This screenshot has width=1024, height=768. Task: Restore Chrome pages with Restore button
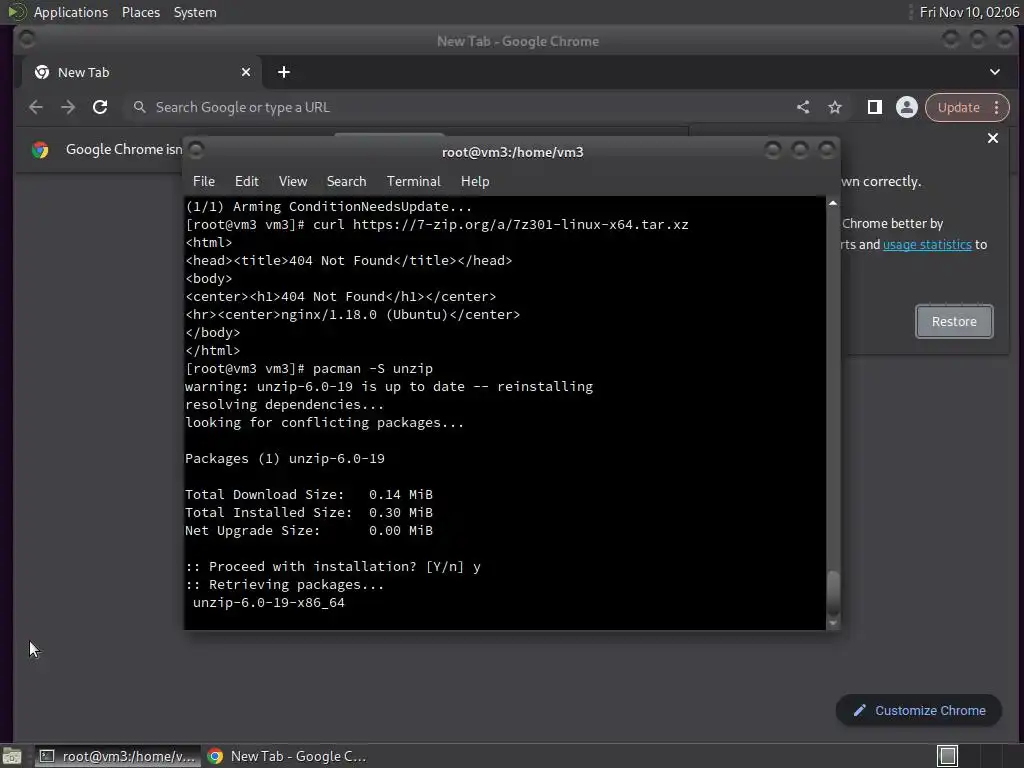pyautogui.click(x=954, y=321)
